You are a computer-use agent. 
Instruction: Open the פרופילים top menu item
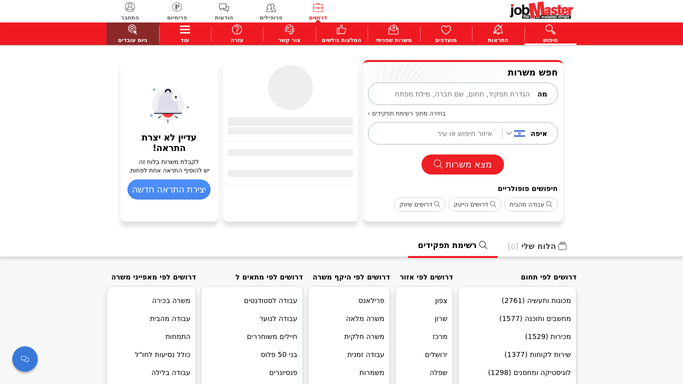point(270,11)
